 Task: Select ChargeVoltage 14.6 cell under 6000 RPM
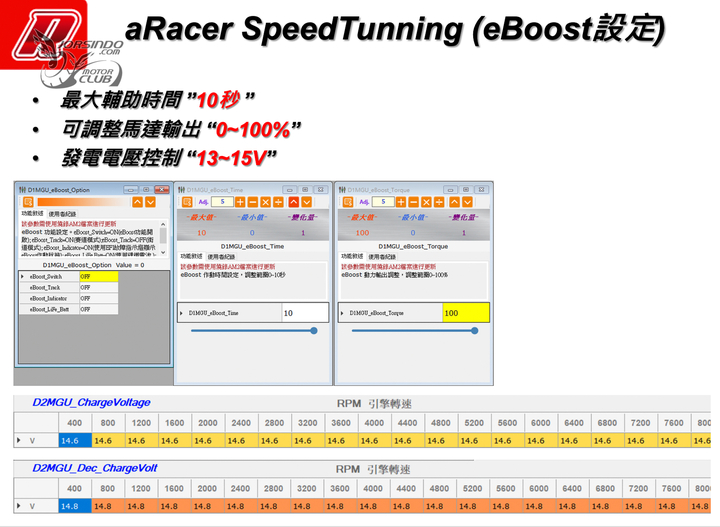(x=540, y=441)
